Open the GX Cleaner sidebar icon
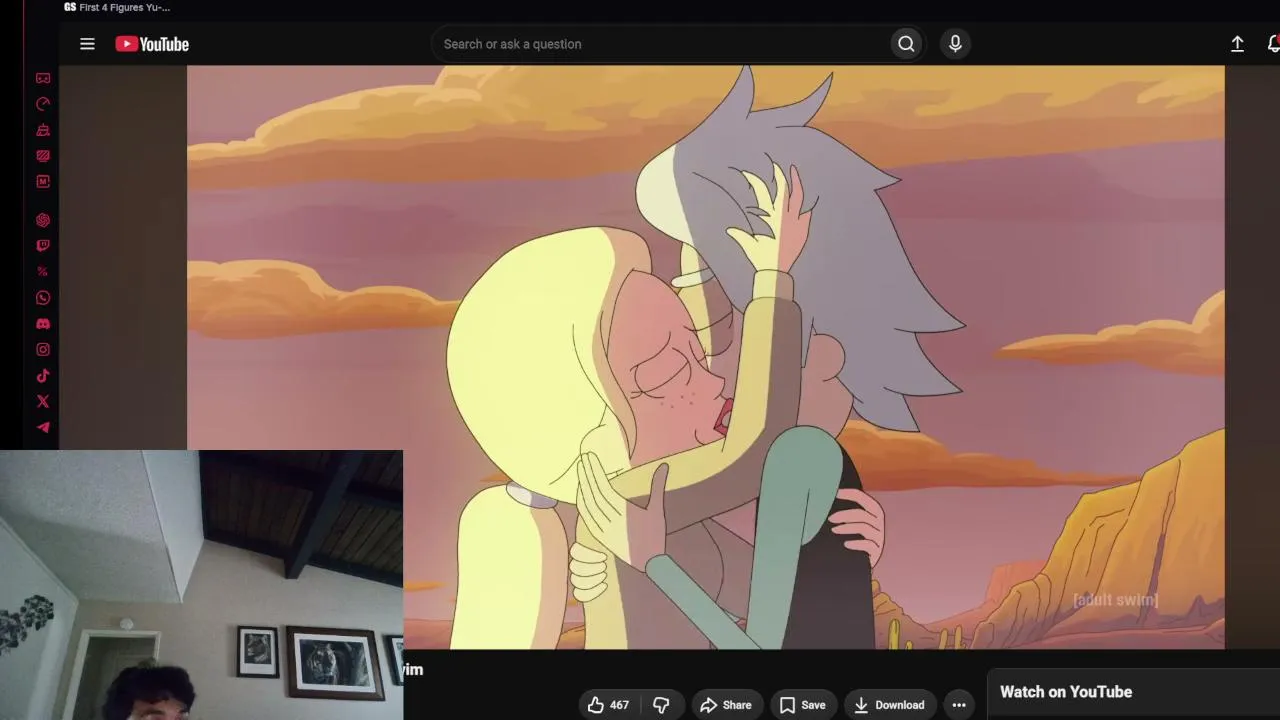The height and width of the screenshot is (720, 1280). click(43, 130)
